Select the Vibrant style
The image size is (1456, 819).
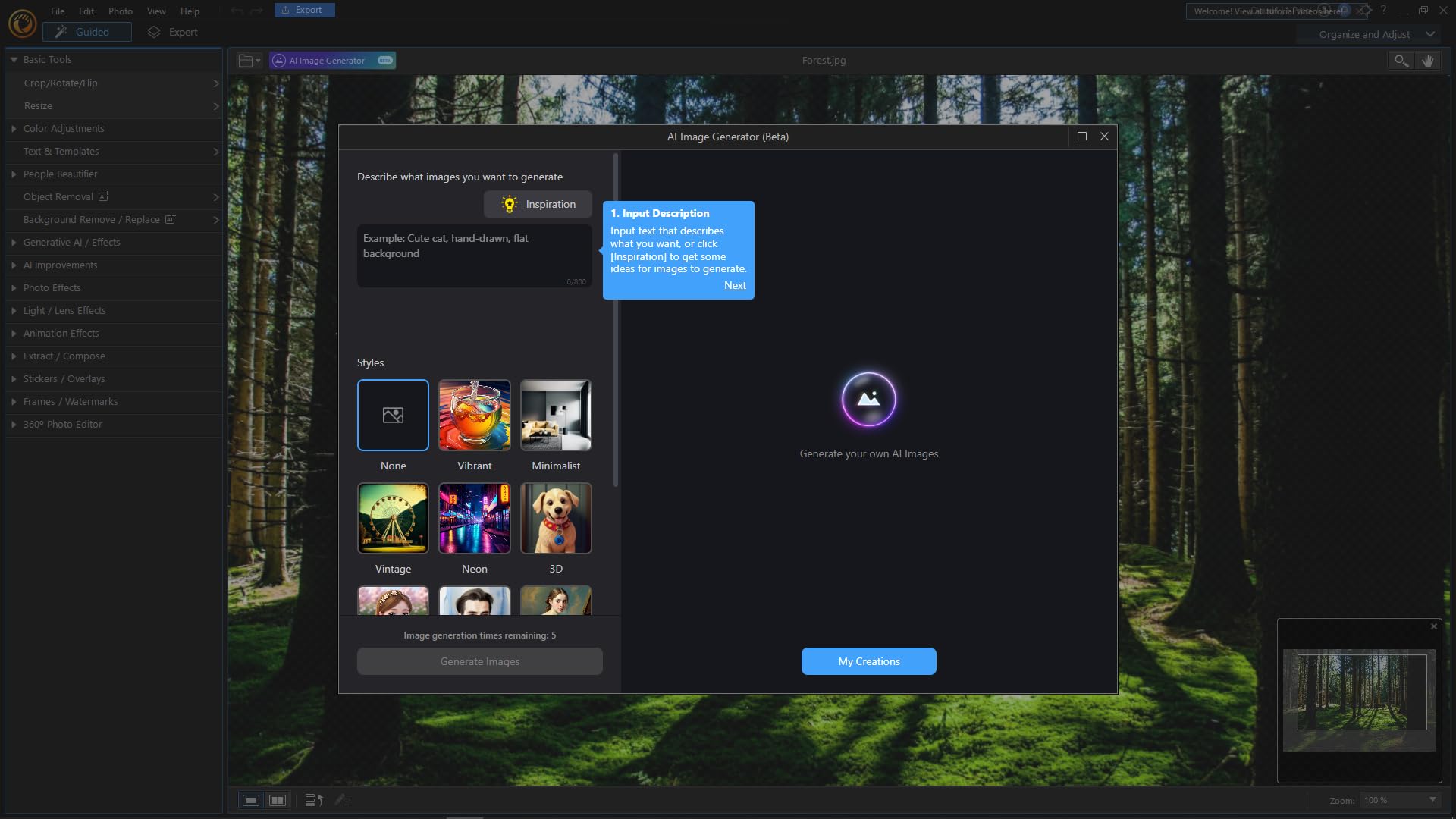(474, 415)
